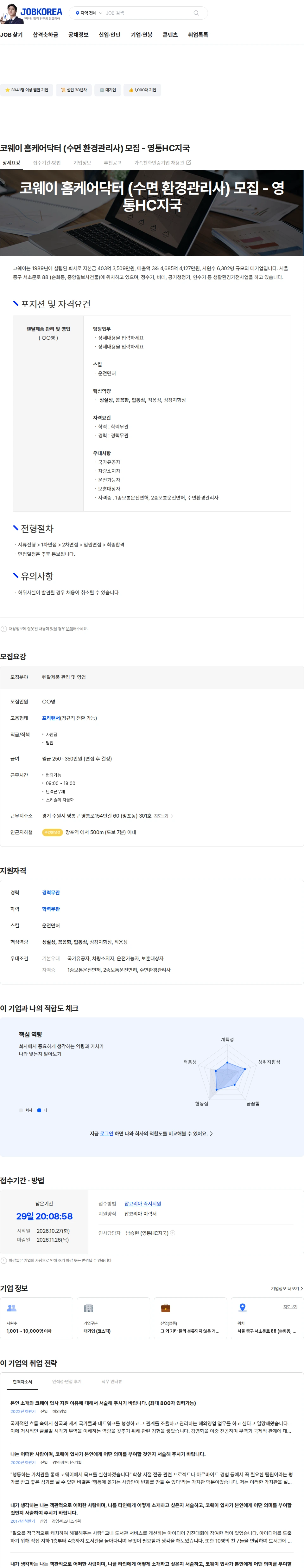Click the 3941명 이상 원한 기업 badge
The image size is (304, 1568).
27,90
